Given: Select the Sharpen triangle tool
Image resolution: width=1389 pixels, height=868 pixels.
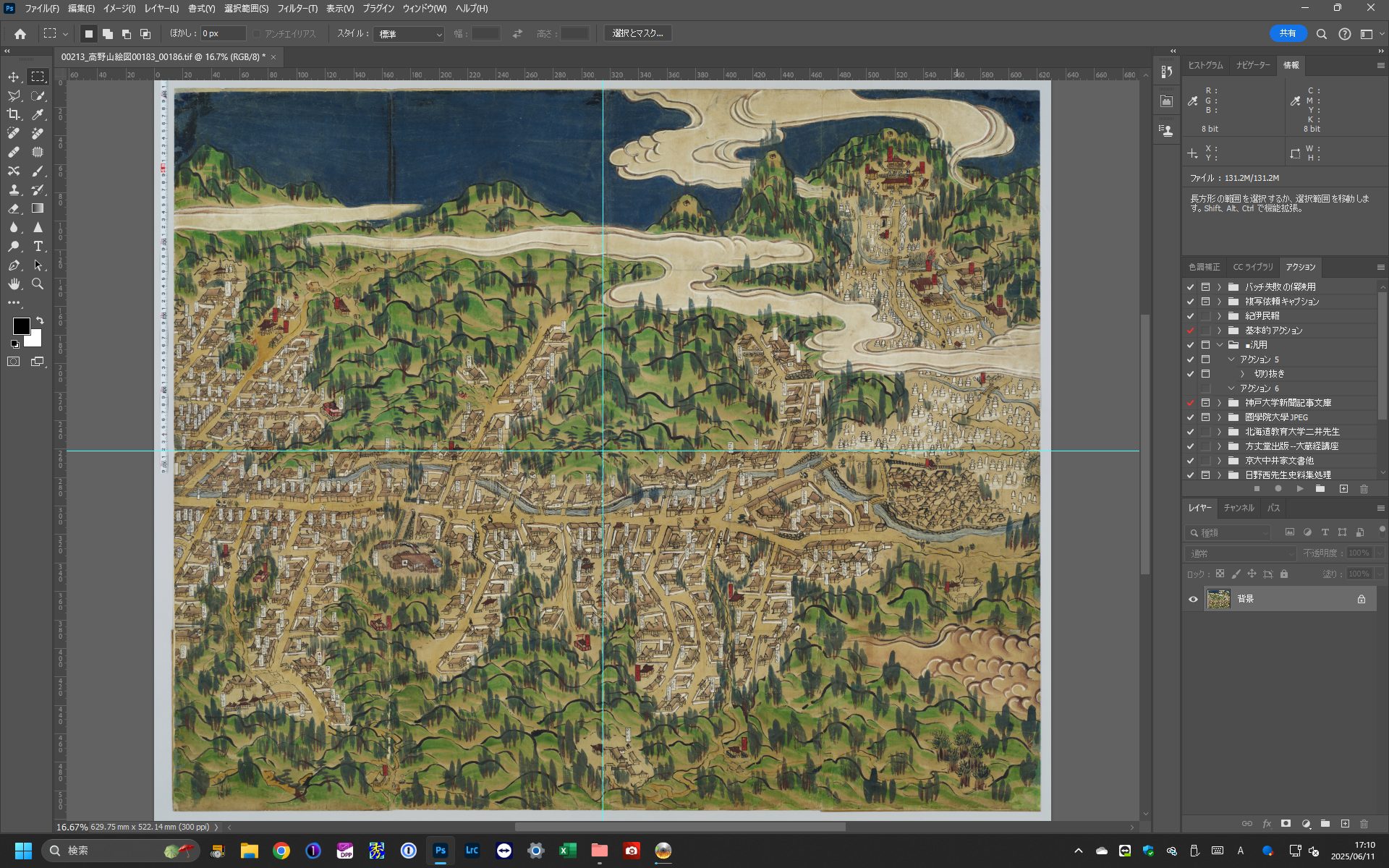Looking at the screenshot, I should (x=38, y=227).
